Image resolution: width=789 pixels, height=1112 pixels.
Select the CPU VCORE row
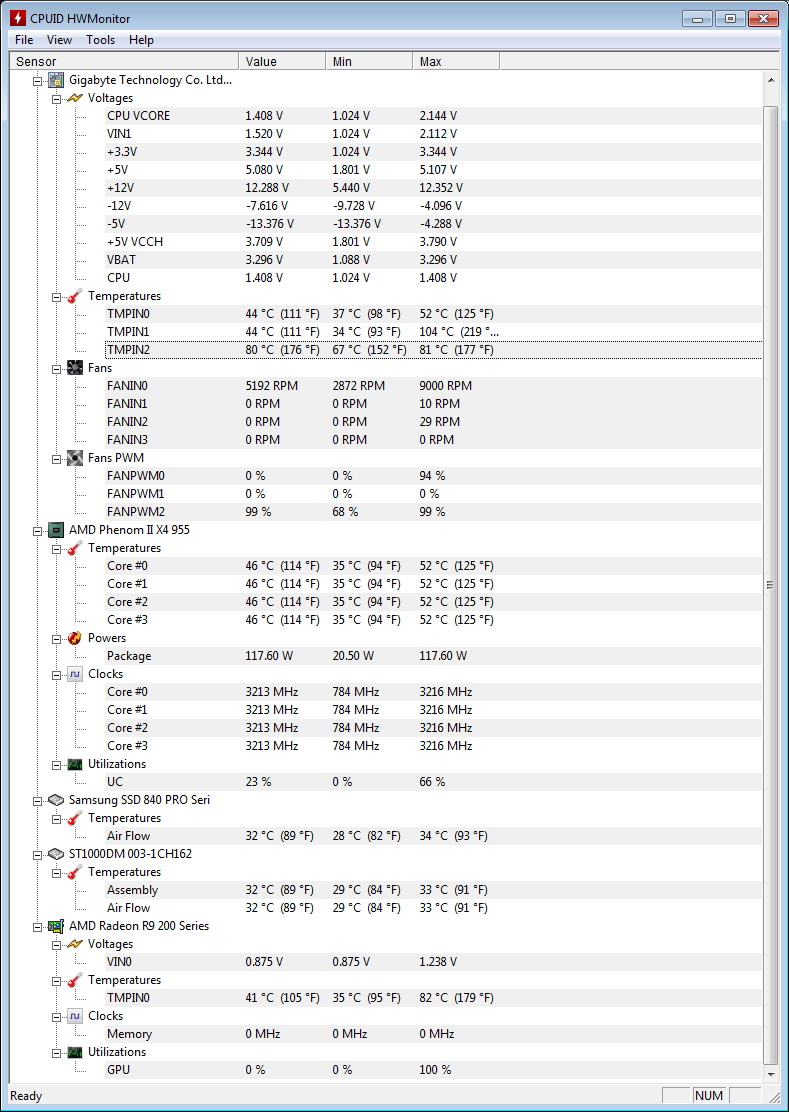point(433,116)
